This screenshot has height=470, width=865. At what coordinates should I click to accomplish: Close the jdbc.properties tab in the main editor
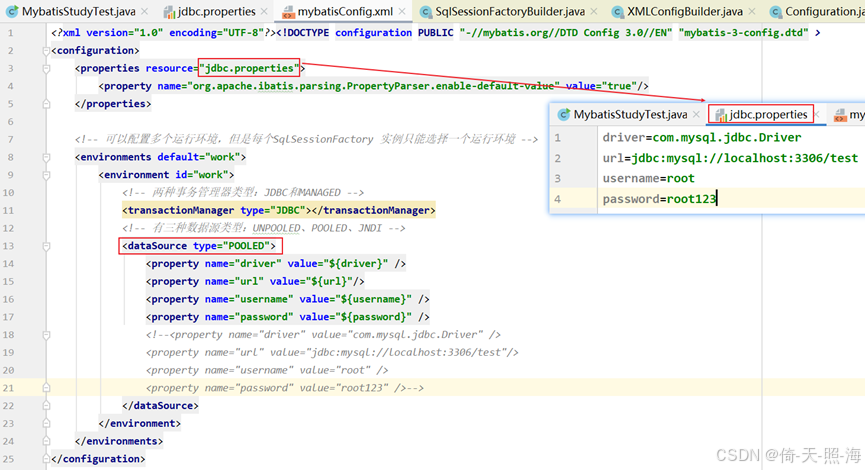(264, 11)
